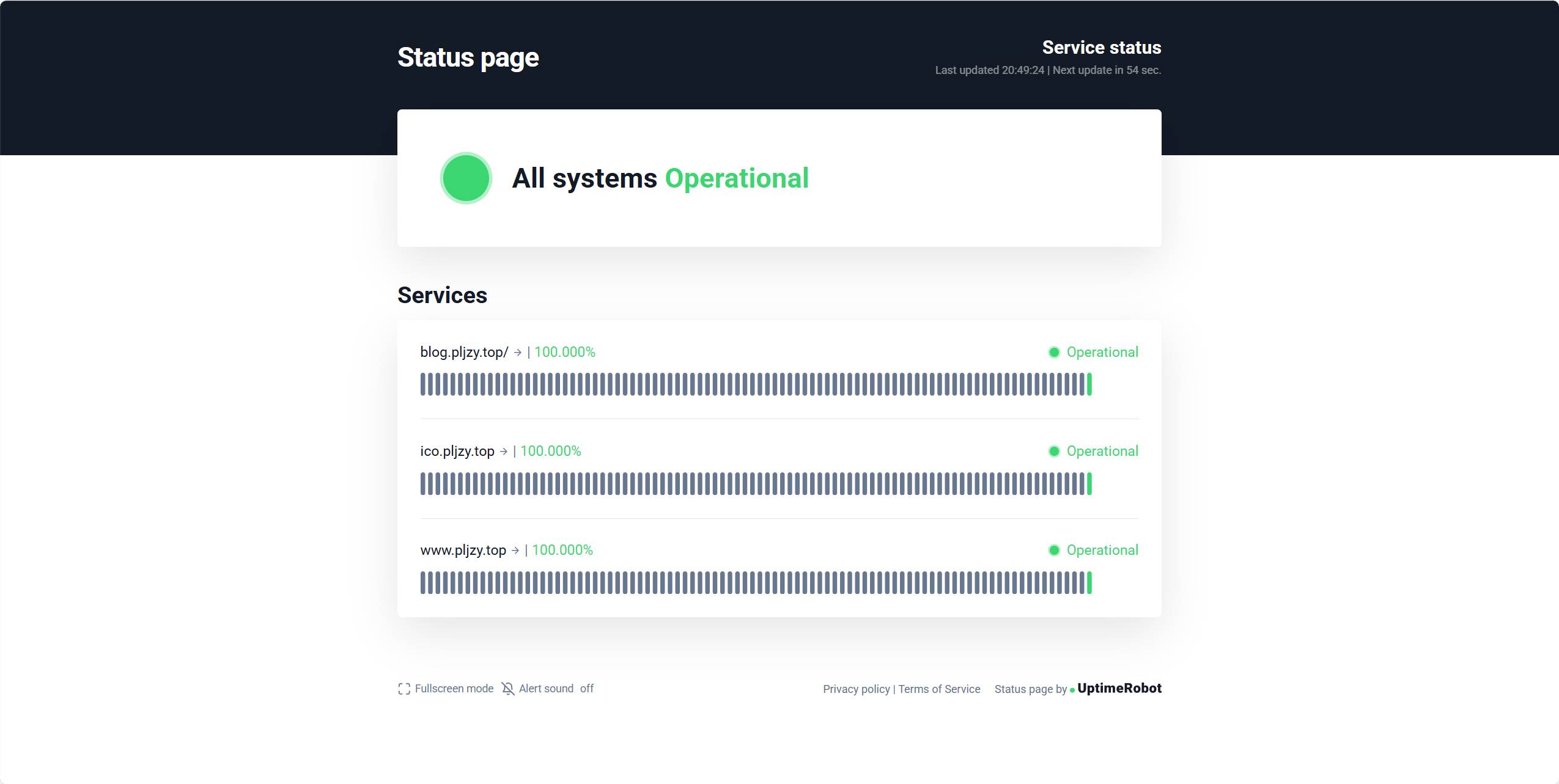The width and height of the screenshot is (1559, 784).
Task: Click latest green uptime bar for blog.pljzy.top/
Action: pos(1089,384)
